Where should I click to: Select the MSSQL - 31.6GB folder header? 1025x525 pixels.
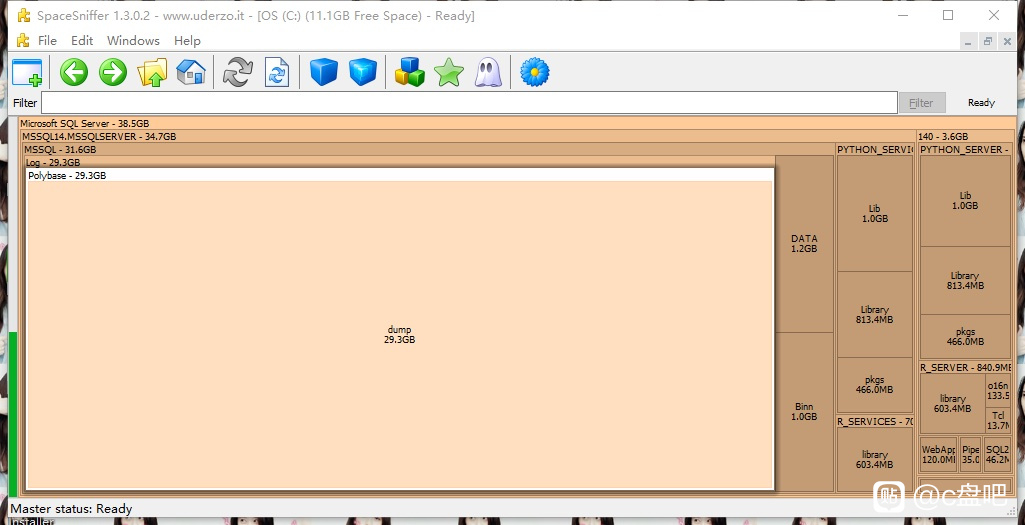pyautogui.click(x=429, y=150)
